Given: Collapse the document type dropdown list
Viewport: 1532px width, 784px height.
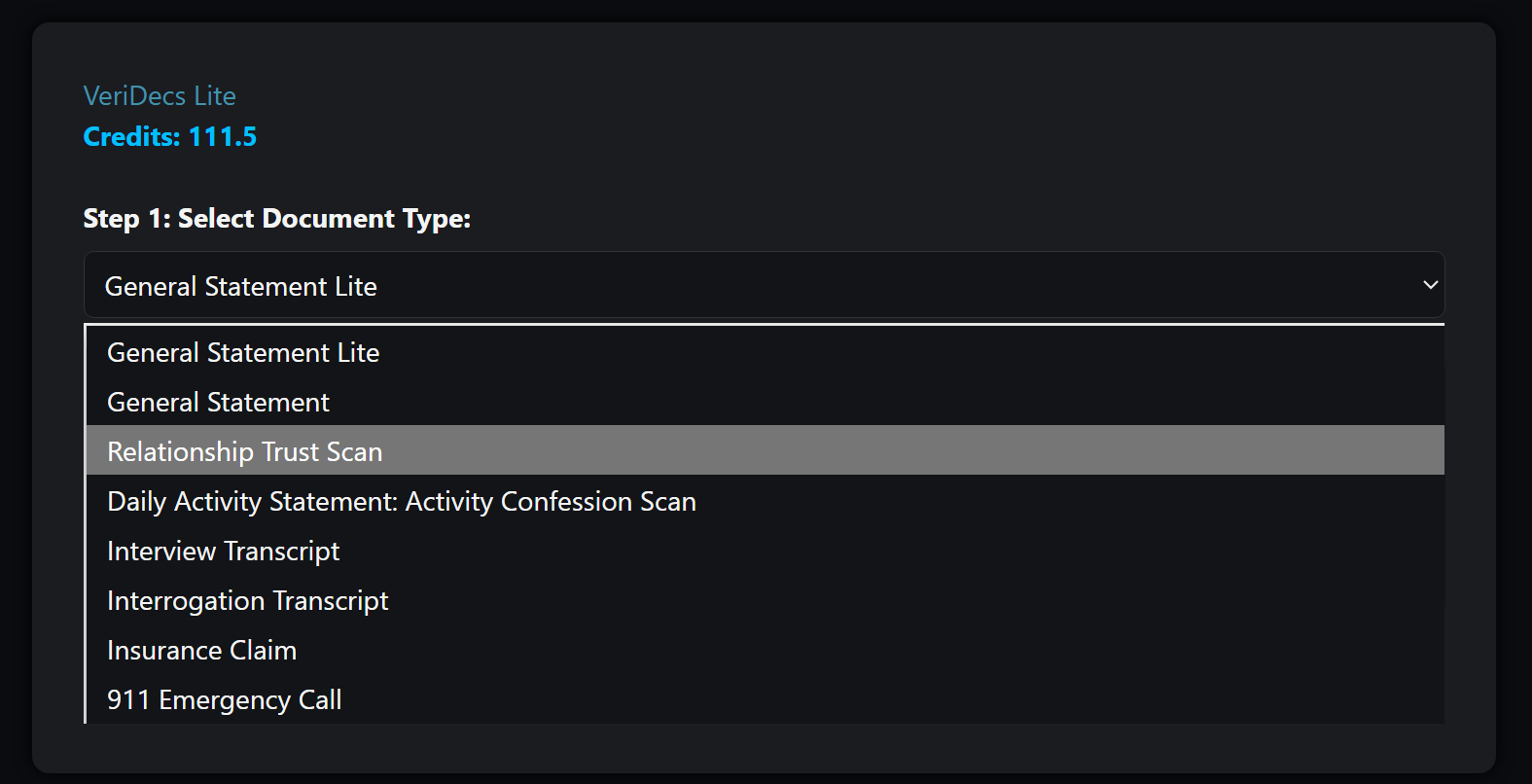Looking at the screenshot, I should click(x=1430, y=285).
